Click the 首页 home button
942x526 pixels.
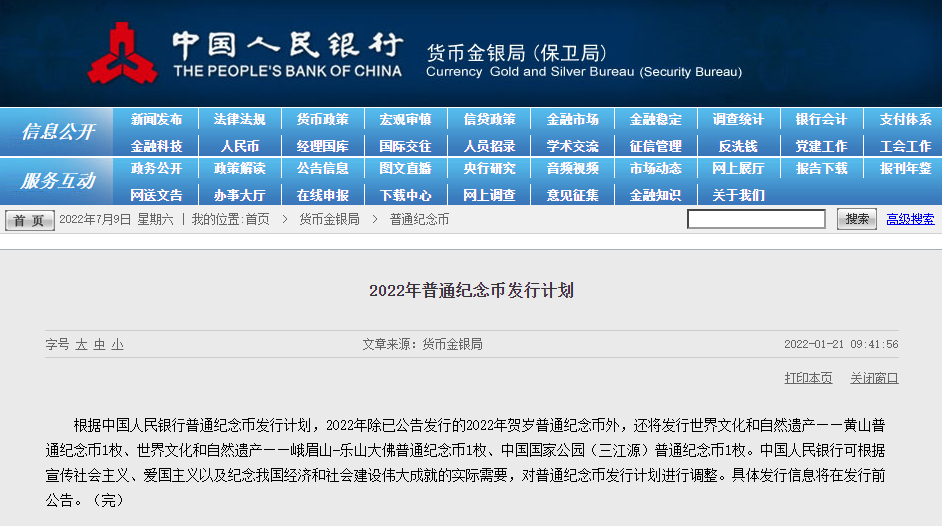(x=29, y=220)
